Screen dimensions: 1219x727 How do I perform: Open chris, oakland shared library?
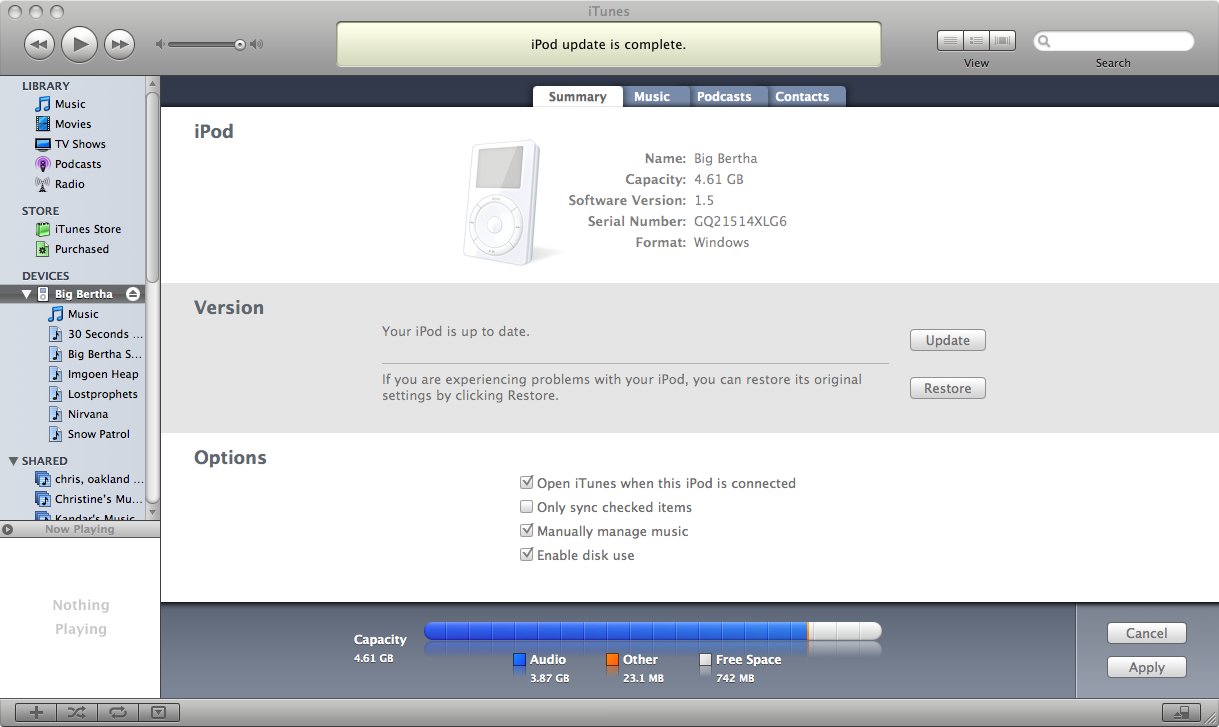pos(90,479)
